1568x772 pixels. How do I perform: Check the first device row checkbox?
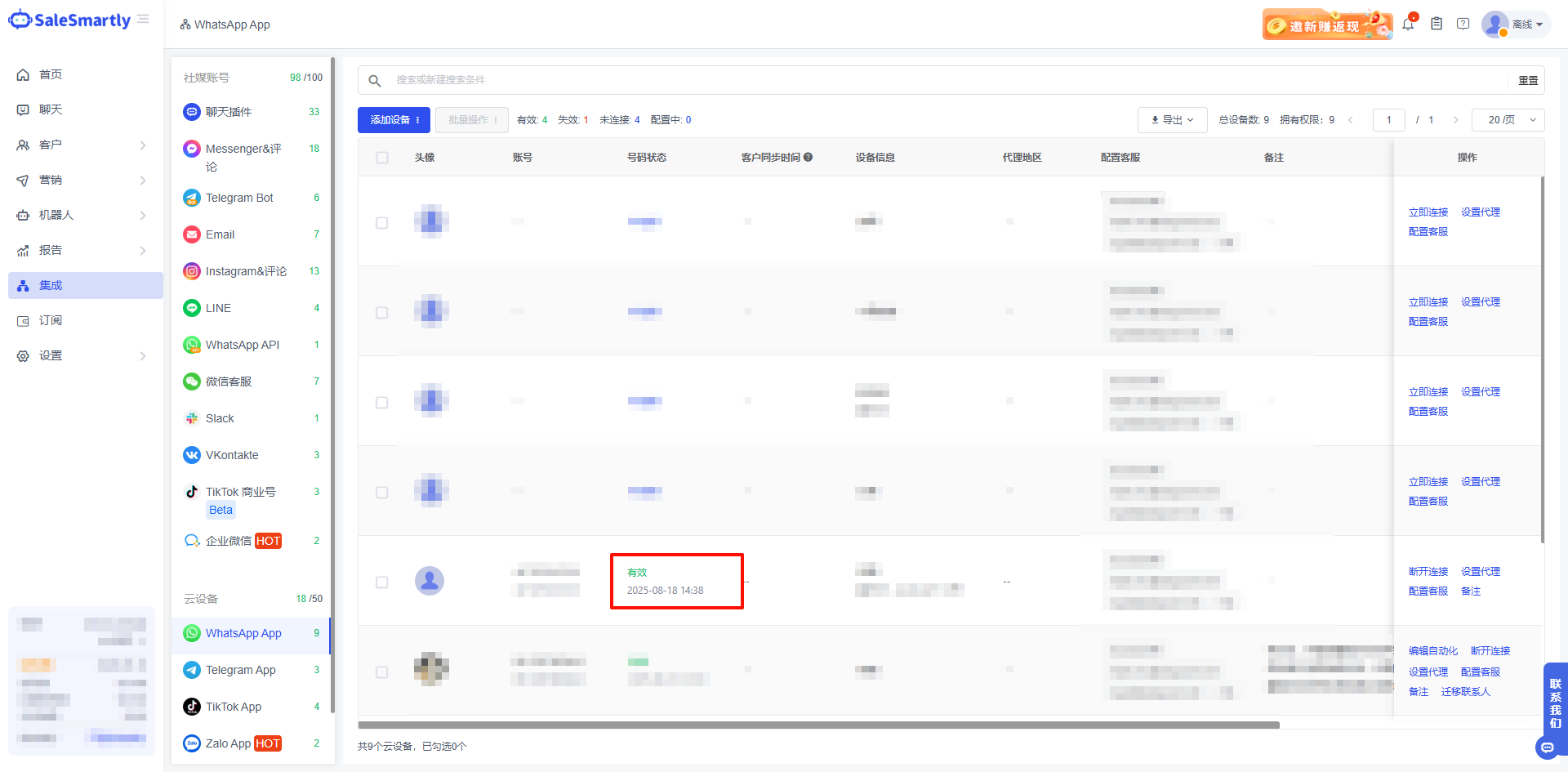[382, 223]
